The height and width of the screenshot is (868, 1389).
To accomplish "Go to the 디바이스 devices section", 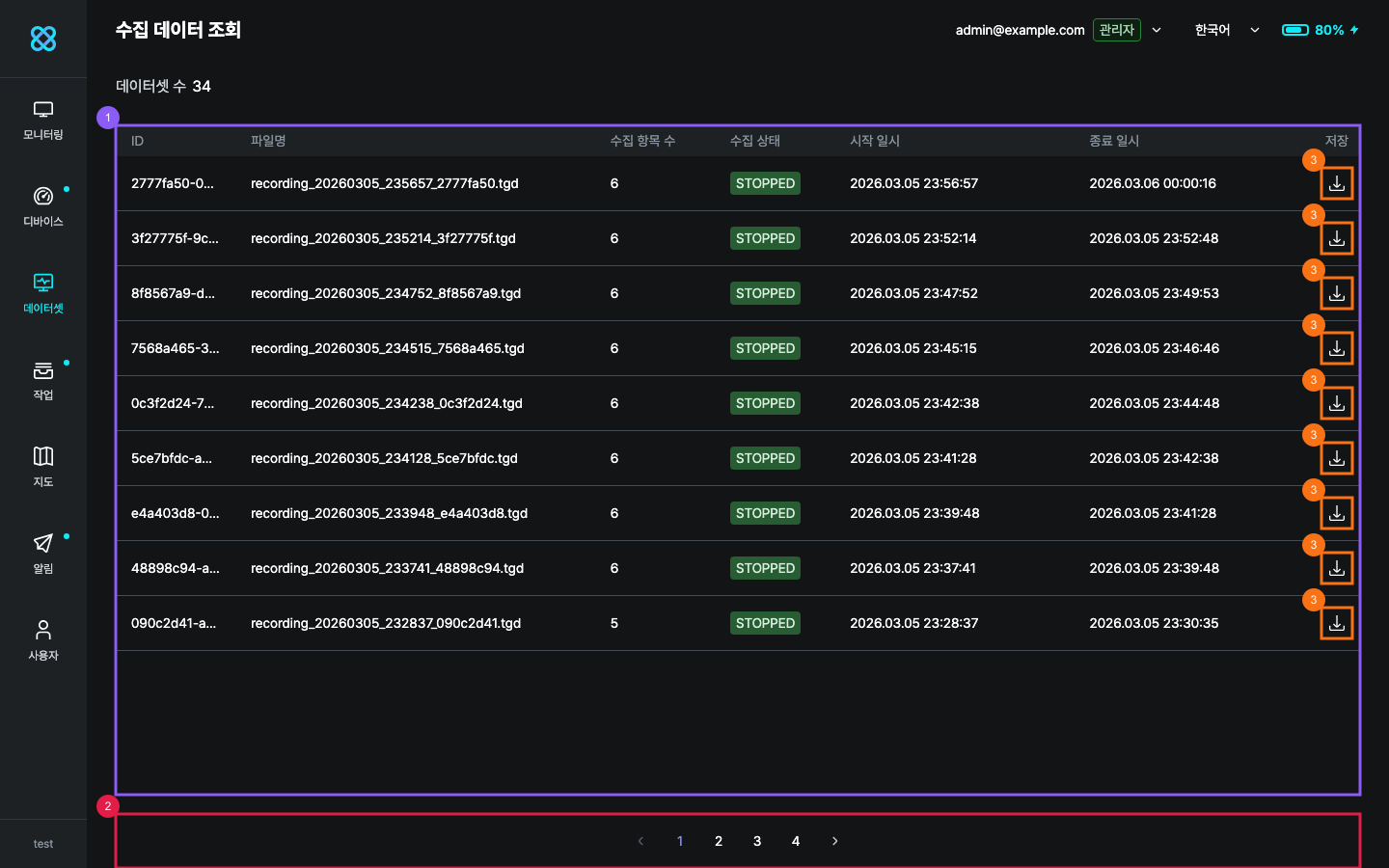I will point(43,207).
